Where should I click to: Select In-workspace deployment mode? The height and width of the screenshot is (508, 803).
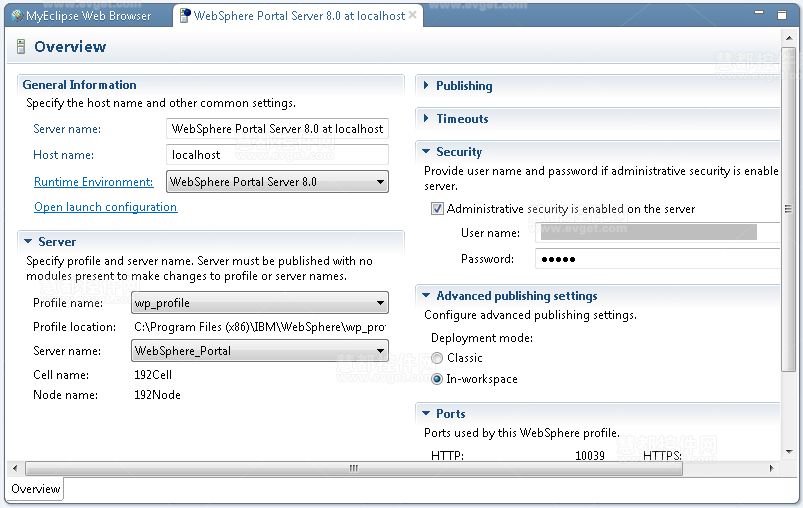[437, 379]
